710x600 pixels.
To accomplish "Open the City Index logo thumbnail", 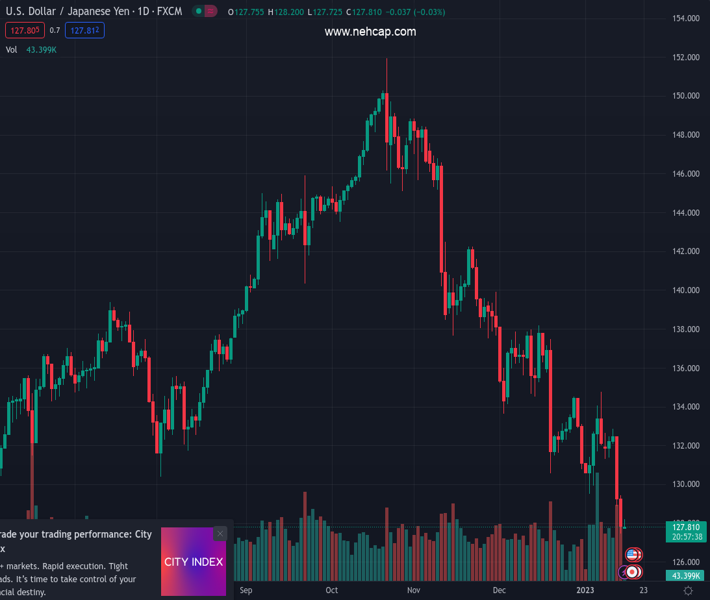I will pyautogui.click(x=194, y=562).
